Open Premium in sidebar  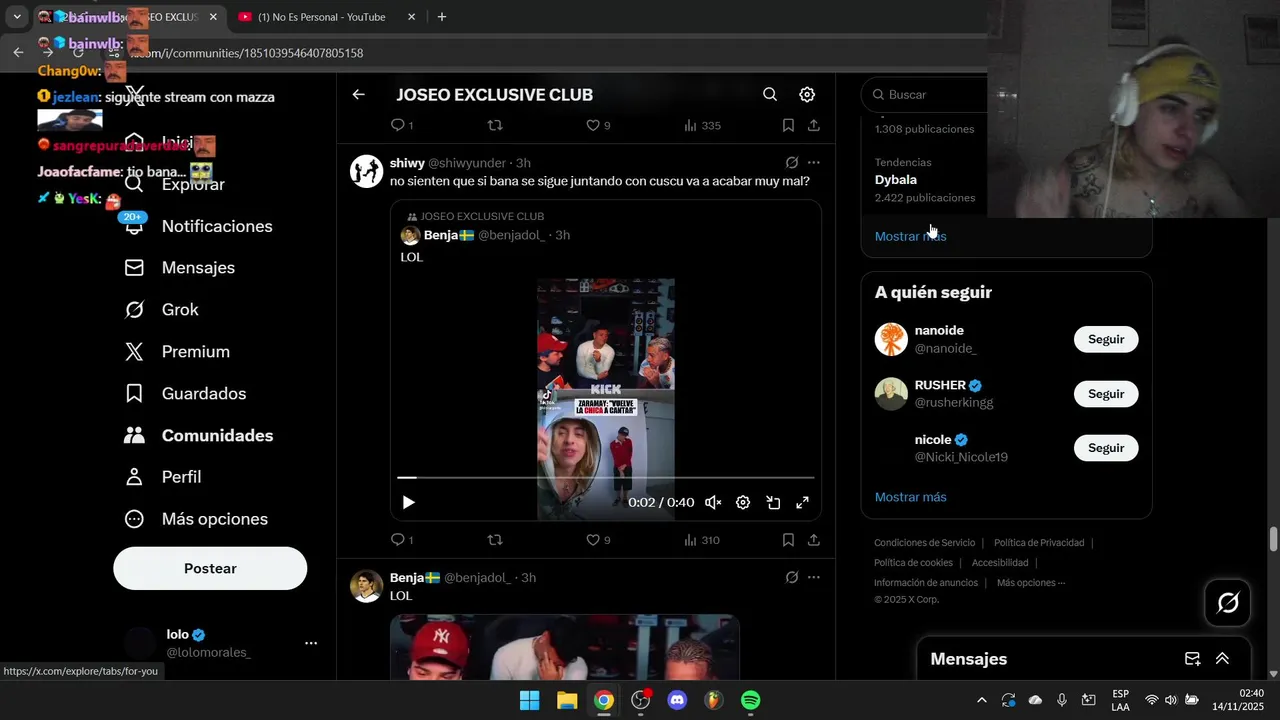tap(177, 352)
